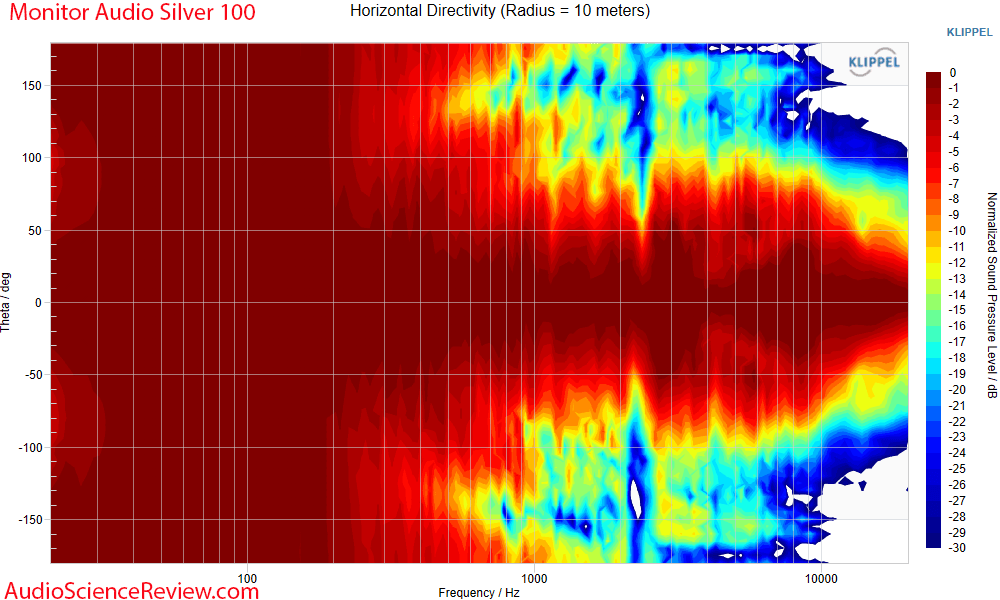Click the 1000 tick on the Frequency axis

(534, 578)
